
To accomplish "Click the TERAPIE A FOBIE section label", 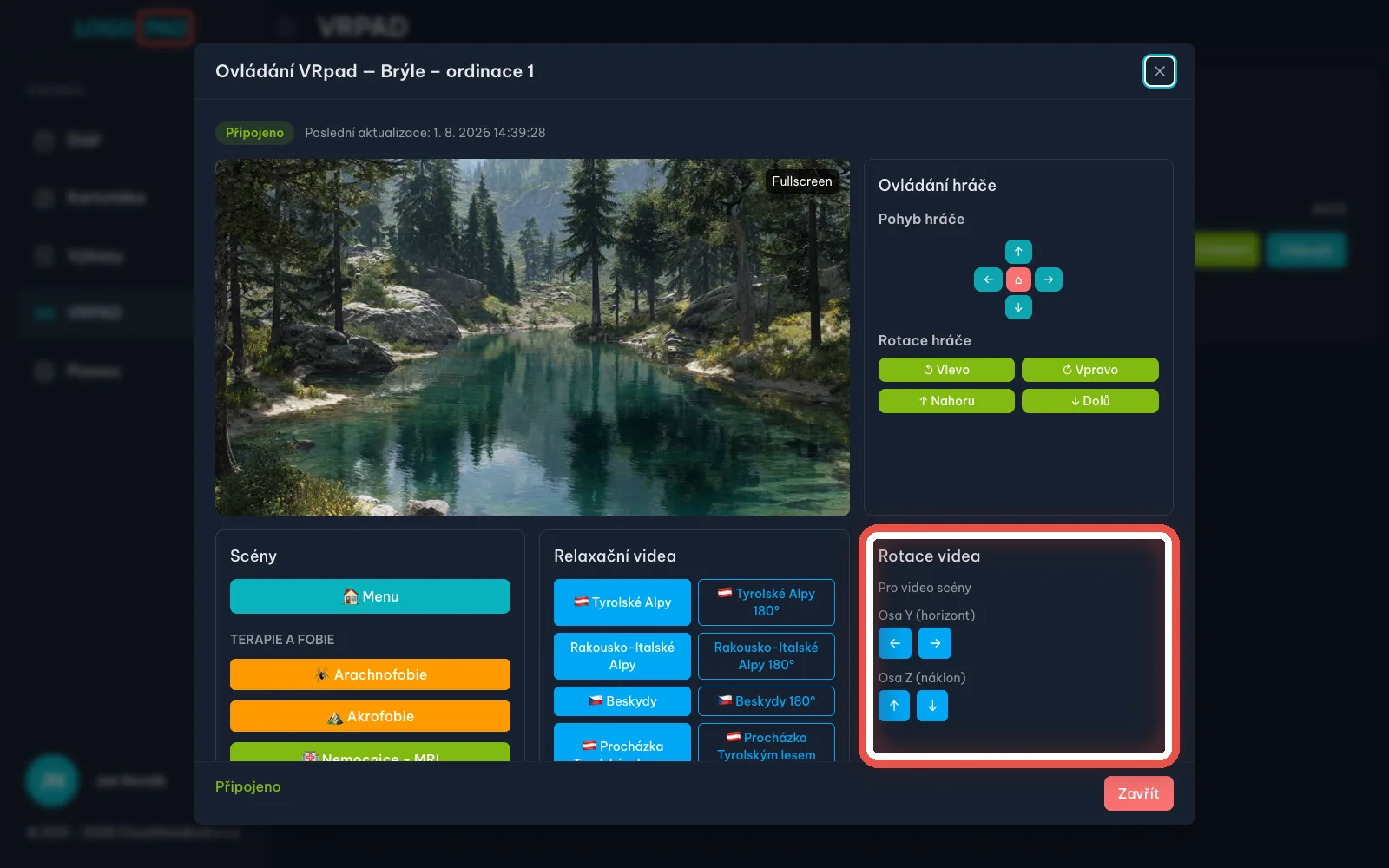I will [282, 640].
